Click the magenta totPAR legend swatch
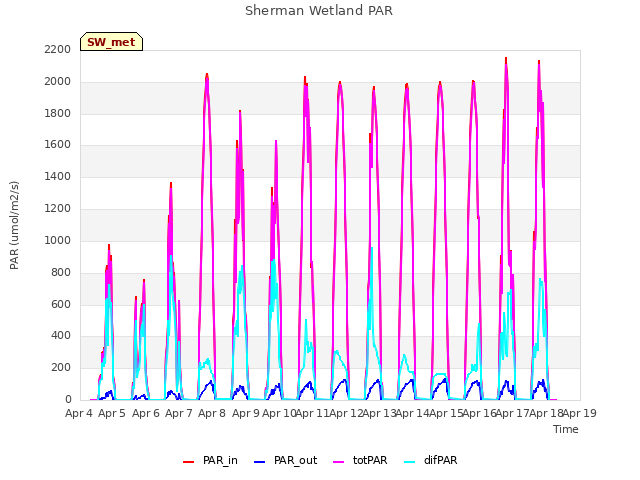Viewport: 640px width, 480px height. [338, 462]
